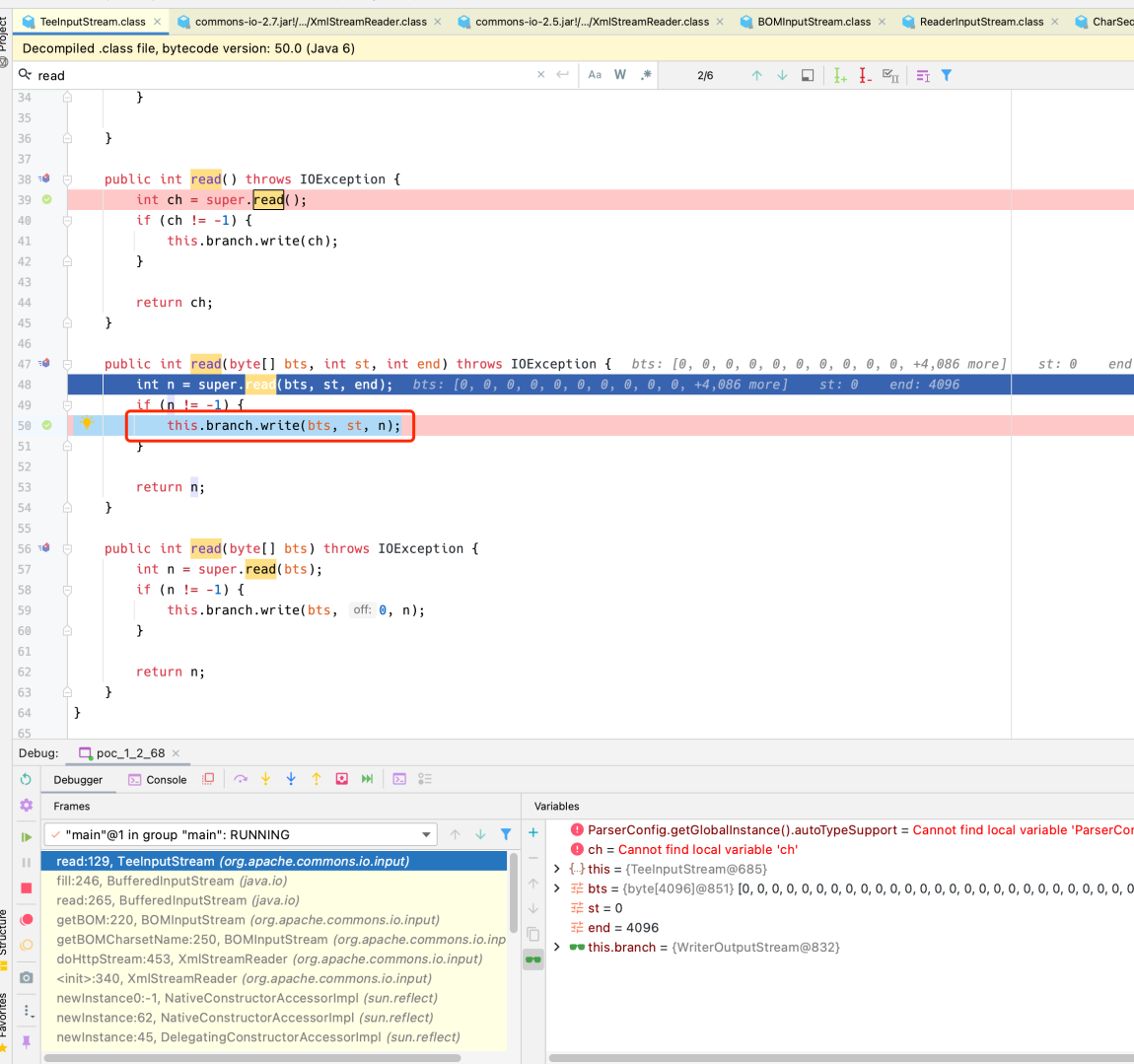Toggle breakpoint on line 50
The width and height of the screenshot is (1134, 1064).
(x=47, y=425)
